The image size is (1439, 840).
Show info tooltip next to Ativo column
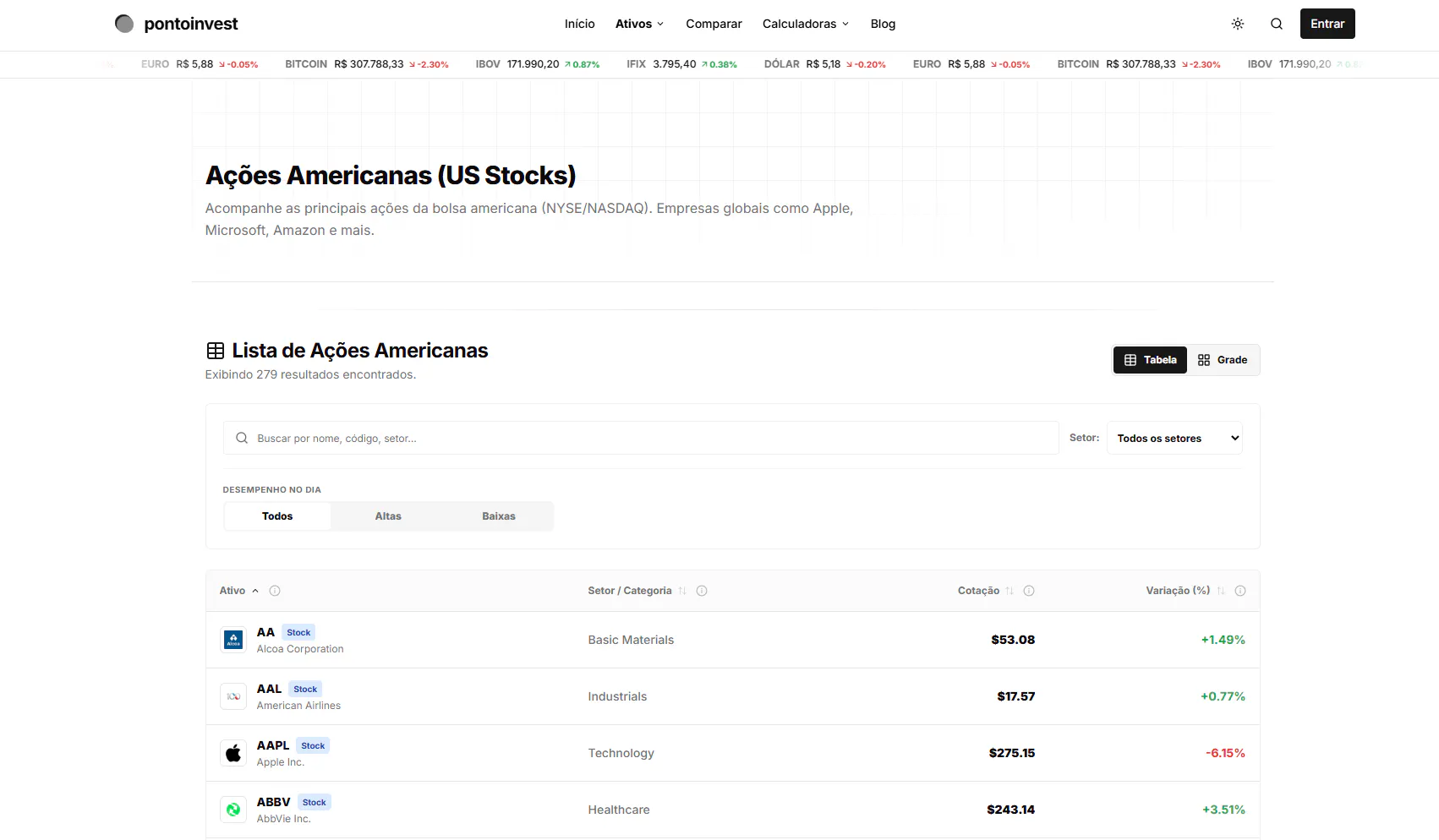pyautogui.click(x=275, y=591)
